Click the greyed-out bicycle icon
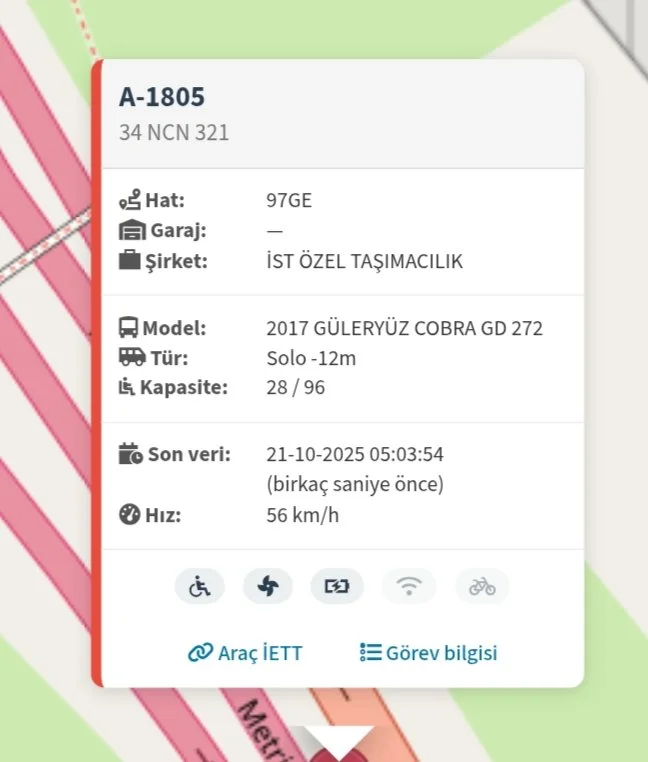The image size is (648, 762). point(482,586)
